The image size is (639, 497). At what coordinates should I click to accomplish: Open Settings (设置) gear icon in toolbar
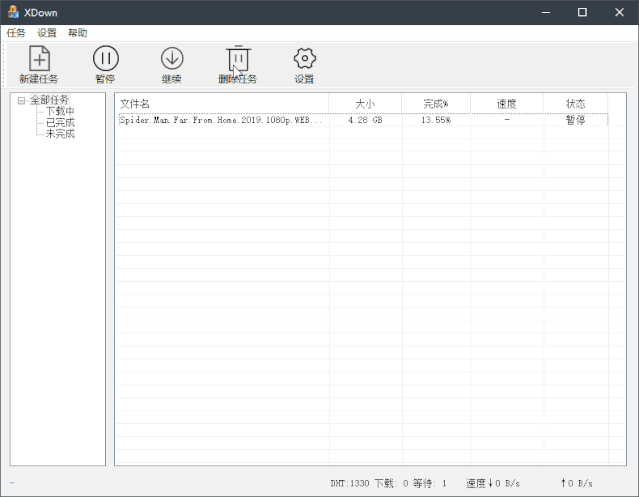pyautogui.click(x=304, y=59)
